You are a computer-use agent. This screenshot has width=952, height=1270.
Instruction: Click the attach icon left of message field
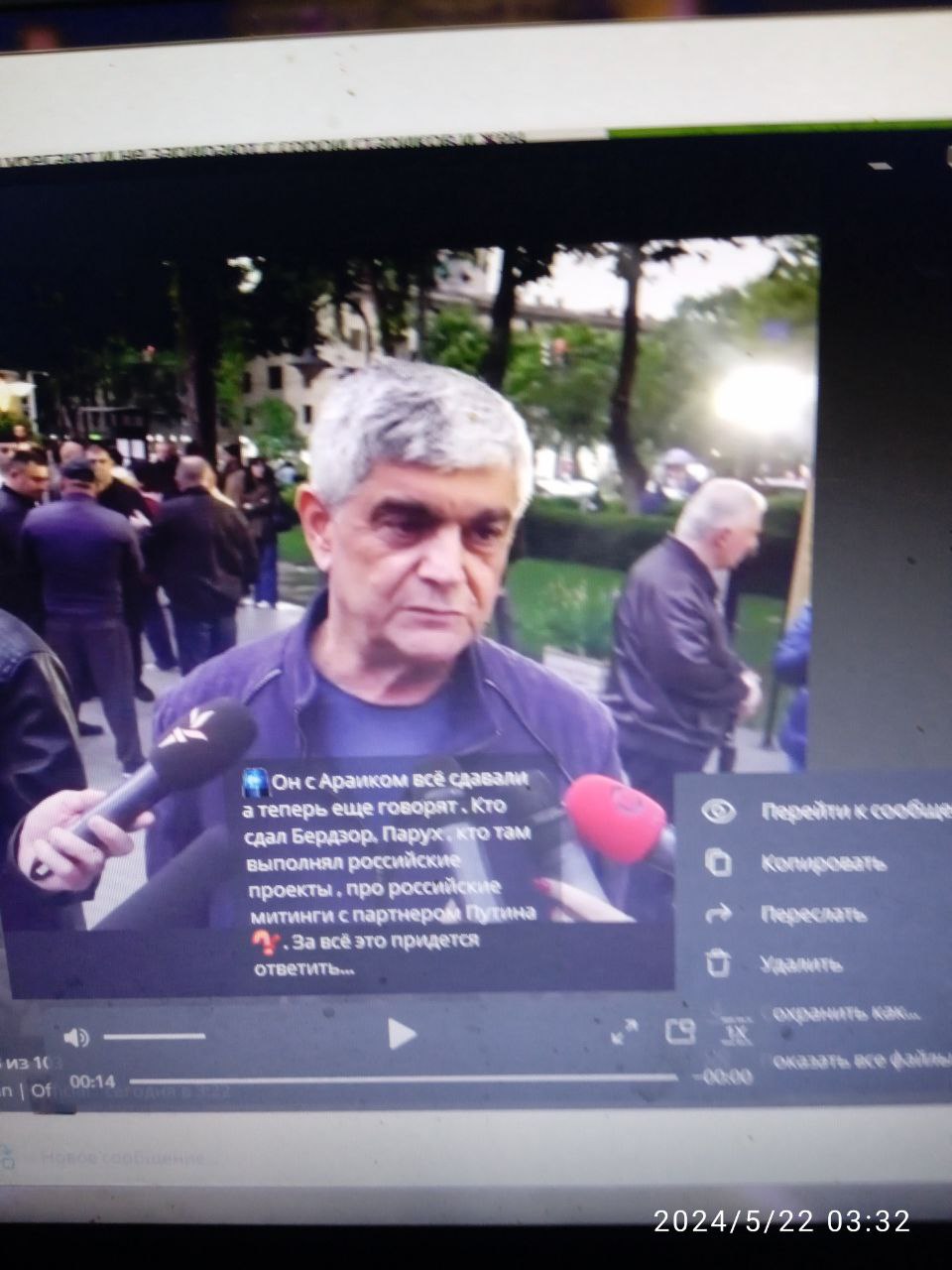[x=8, y=1157]
